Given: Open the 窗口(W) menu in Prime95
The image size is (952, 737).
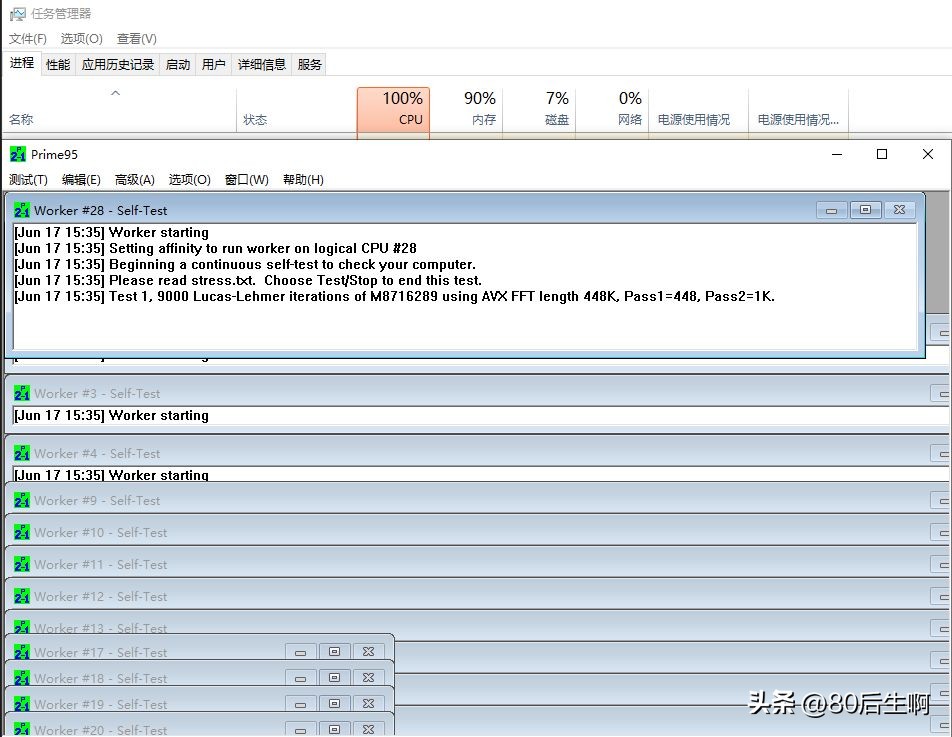Looking at the screenshot, I should [246, 180].
